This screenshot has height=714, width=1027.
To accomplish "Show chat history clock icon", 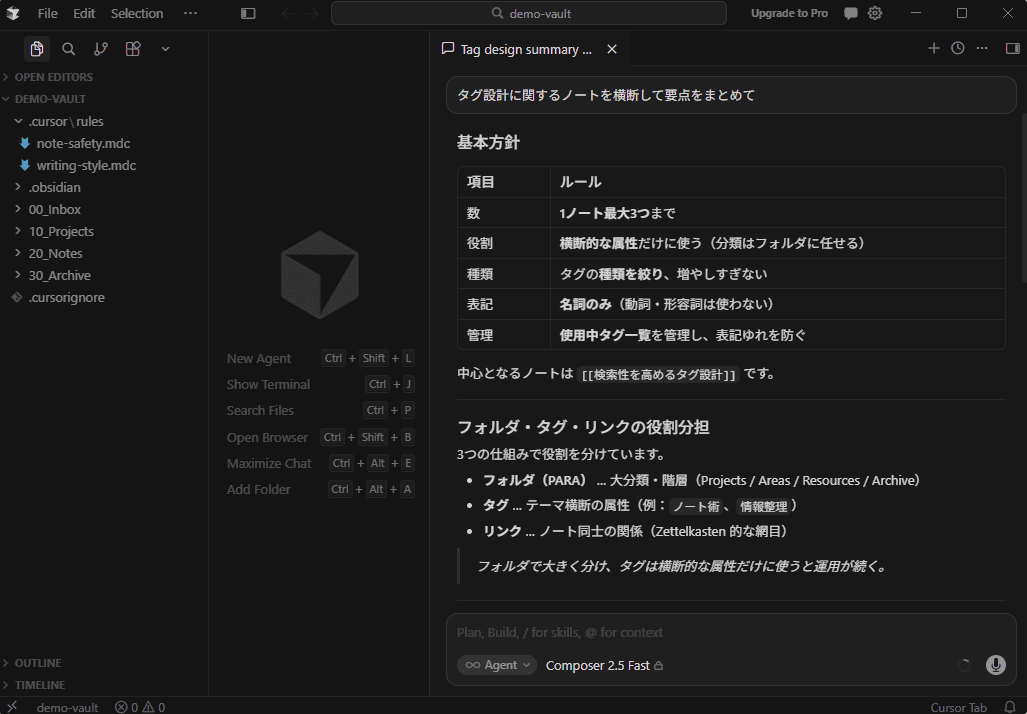I will [958, 48].
